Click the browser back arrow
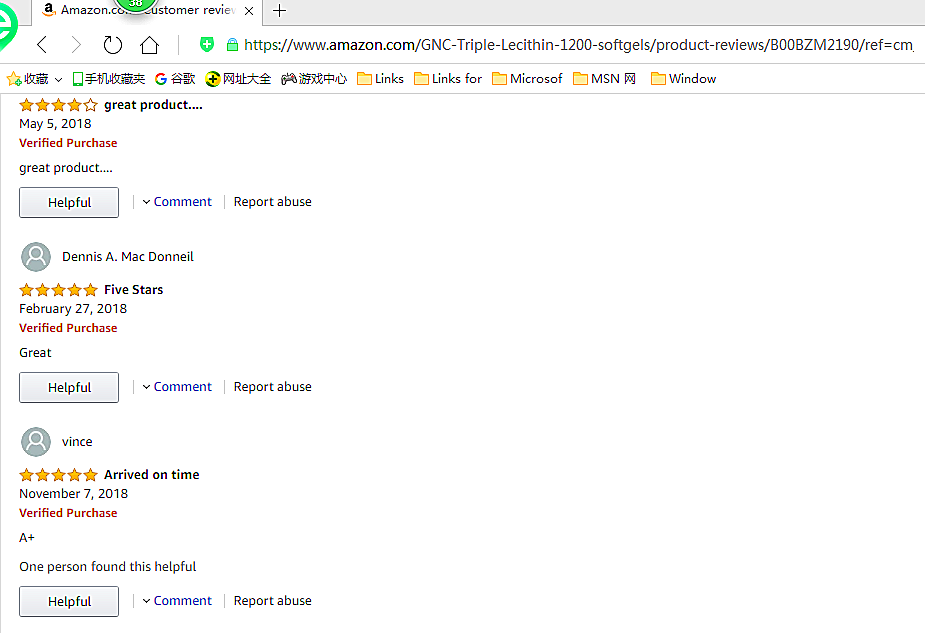Screen dimensions: 925x633 [42, 44]
